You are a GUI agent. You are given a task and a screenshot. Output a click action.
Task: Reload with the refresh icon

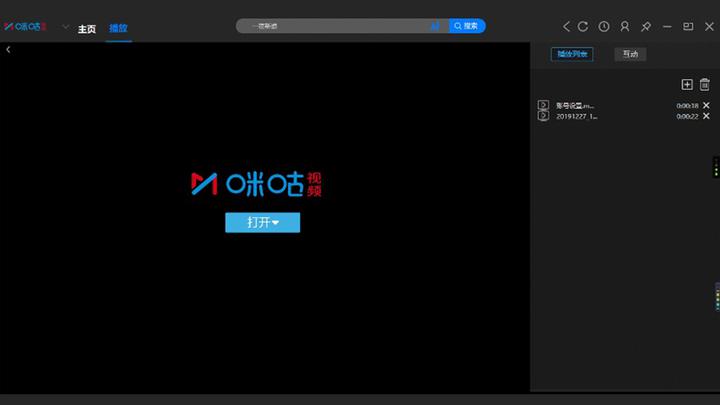[x=583, y=27]
